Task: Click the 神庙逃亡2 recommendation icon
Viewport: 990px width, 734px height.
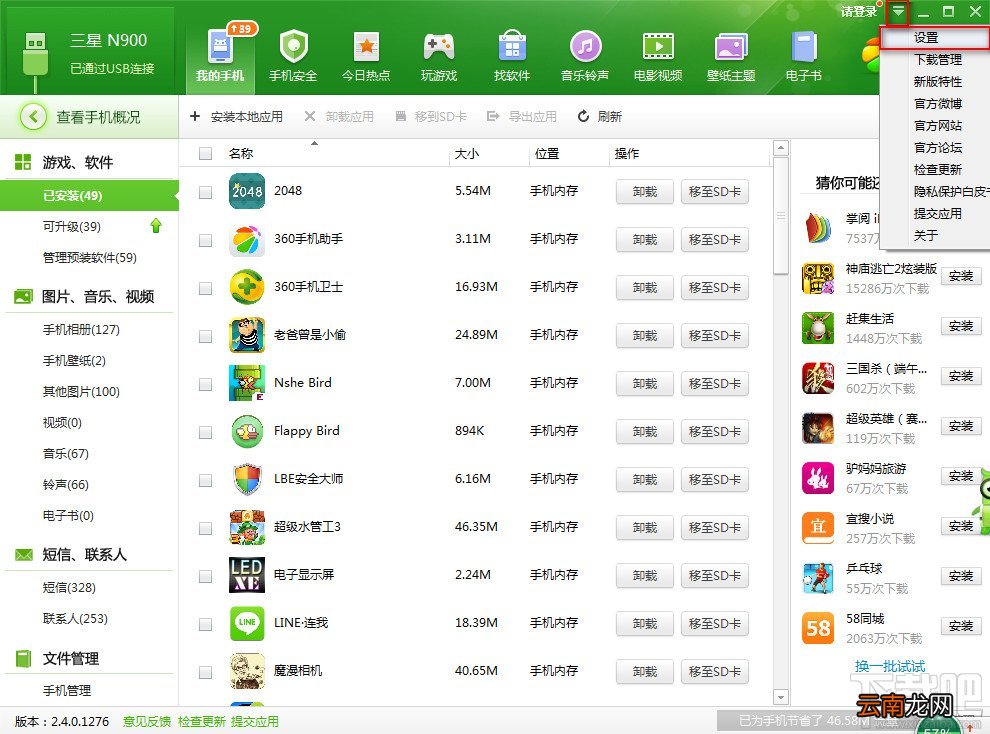Action: point(818,278)
